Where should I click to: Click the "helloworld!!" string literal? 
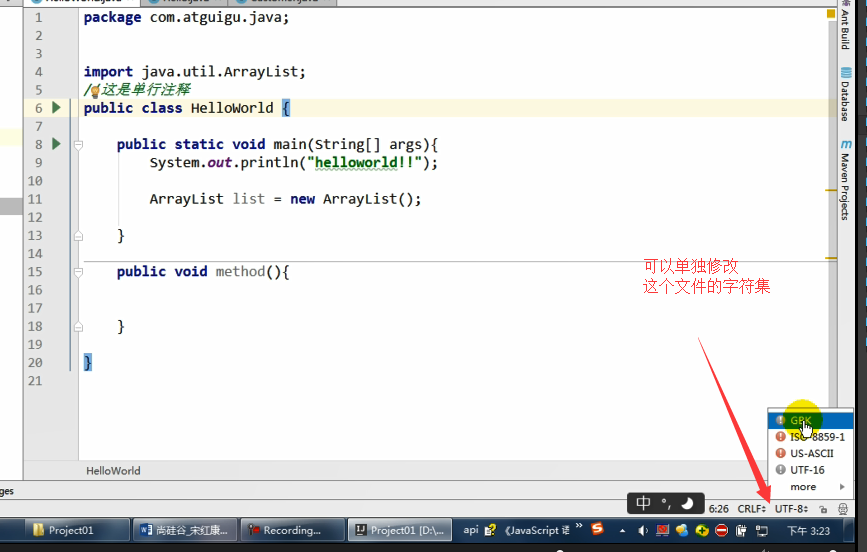tap(364, 163)
